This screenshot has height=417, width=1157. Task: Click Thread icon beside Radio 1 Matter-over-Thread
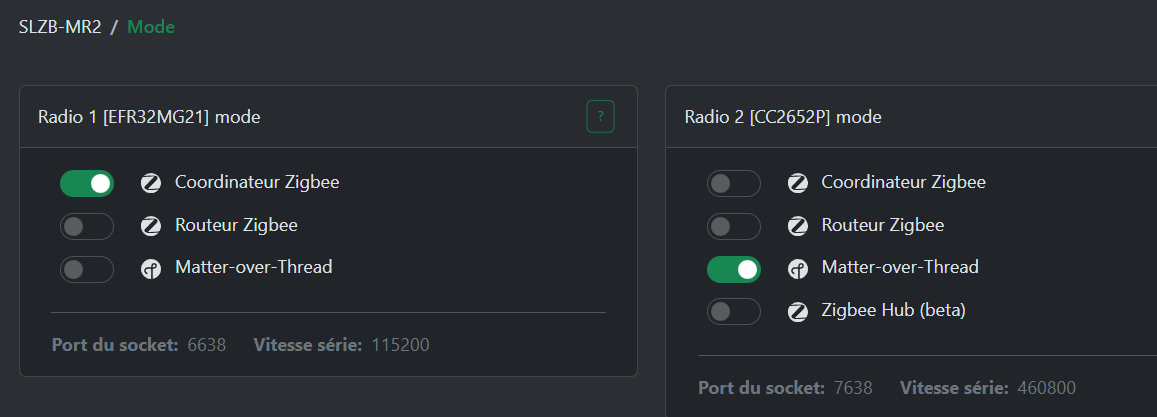click(x=151, y=269)
